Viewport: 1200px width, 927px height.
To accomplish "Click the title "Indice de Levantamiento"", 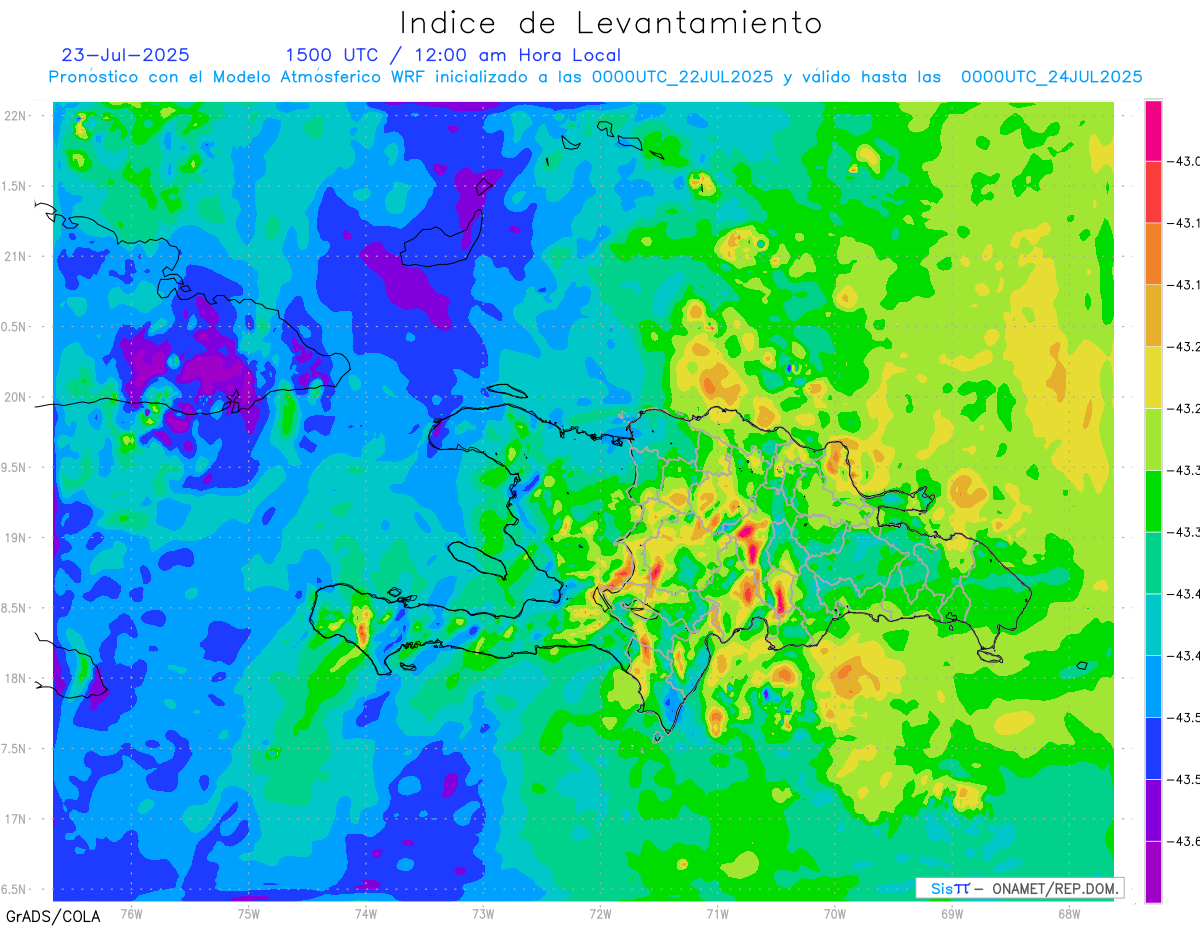I will pyautogui.click(x=611, y=23).
